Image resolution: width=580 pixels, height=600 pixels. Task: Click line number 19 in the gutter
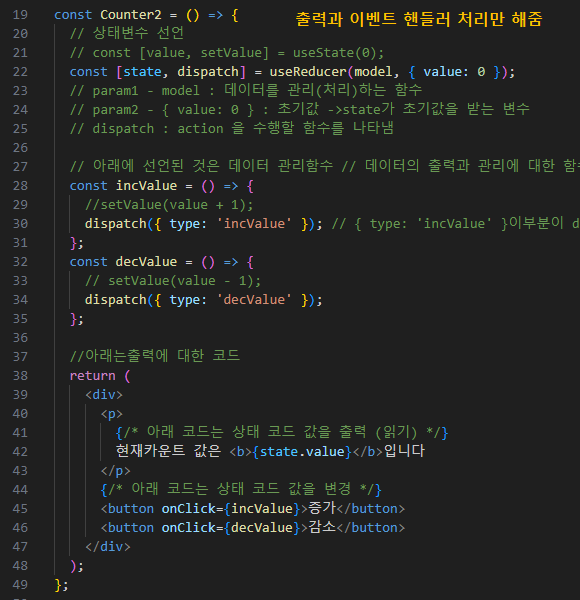[x=20, y=15]
